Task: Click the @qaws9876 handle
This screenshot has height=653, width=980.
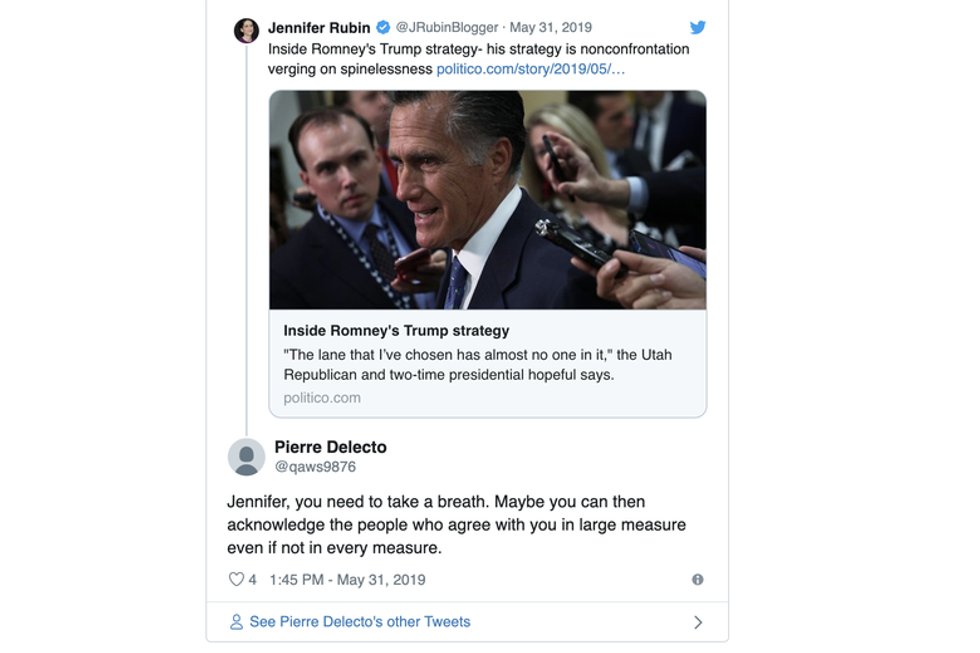Action: coord(315,467)
